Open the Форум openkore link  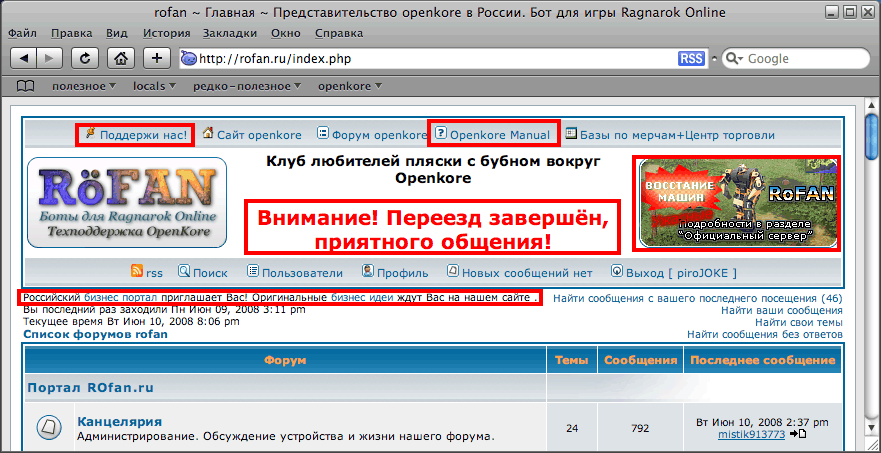point(379,135)
